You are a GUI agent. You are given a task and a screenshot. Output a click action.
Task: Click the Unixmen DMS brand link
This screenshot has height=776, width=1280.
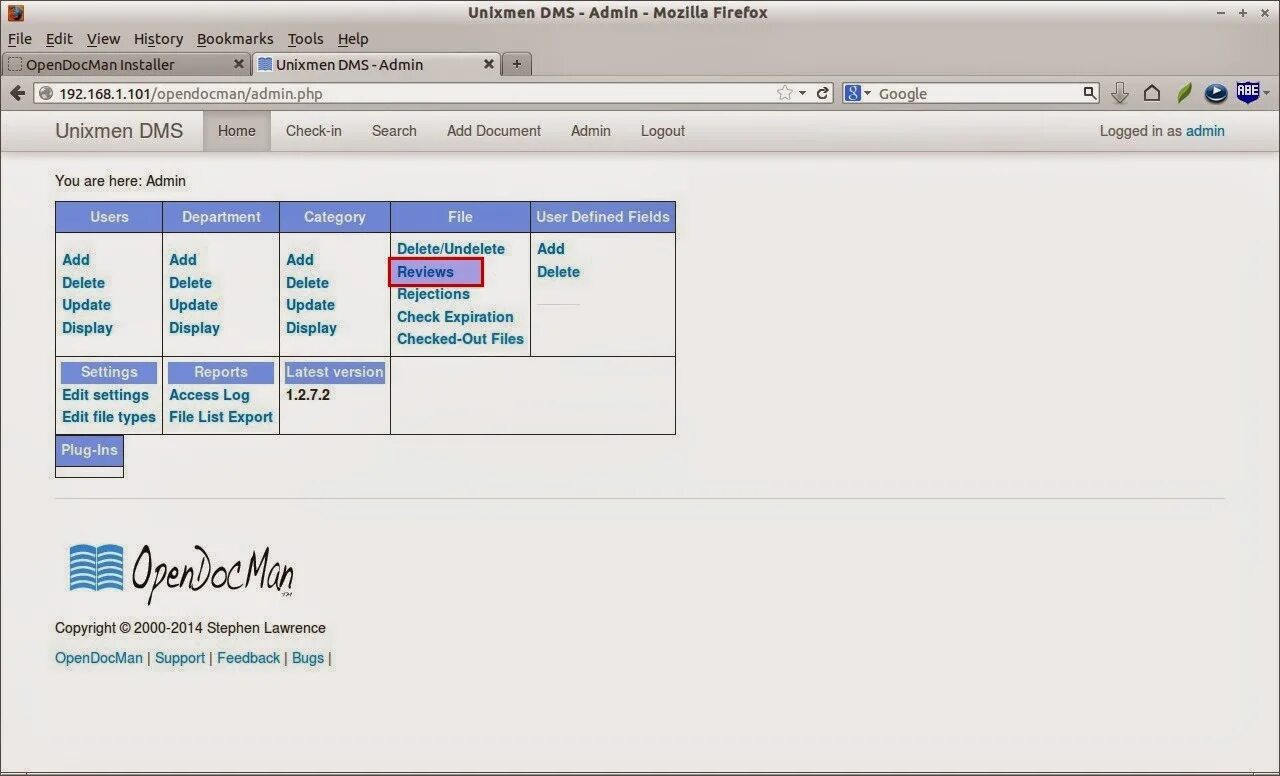[x=119, y=131]
